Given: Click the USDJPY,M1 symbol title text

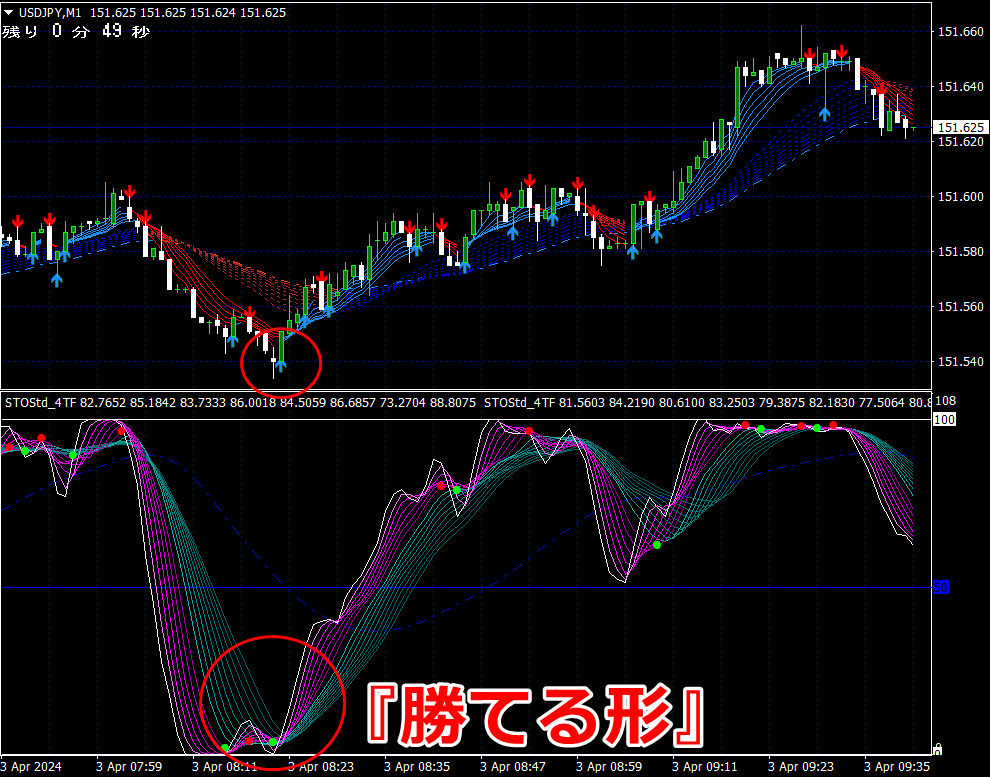Looking at the screenshot, I should [50, 13].
